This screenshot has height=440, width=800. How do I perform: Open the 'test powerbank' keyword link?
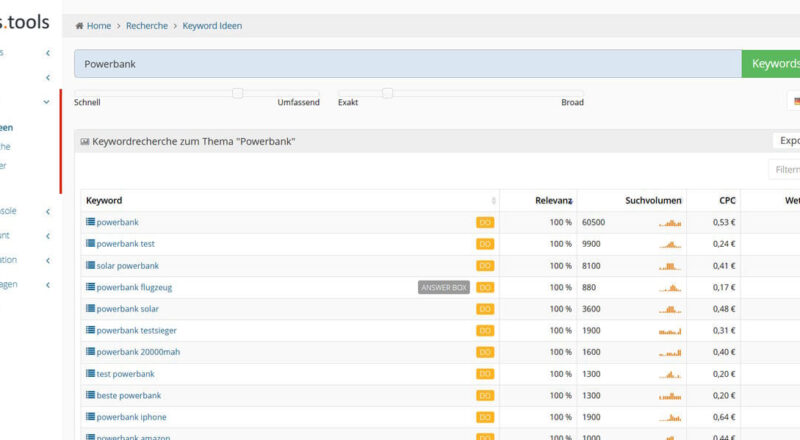pyautogui.click(x=126, y=374)
